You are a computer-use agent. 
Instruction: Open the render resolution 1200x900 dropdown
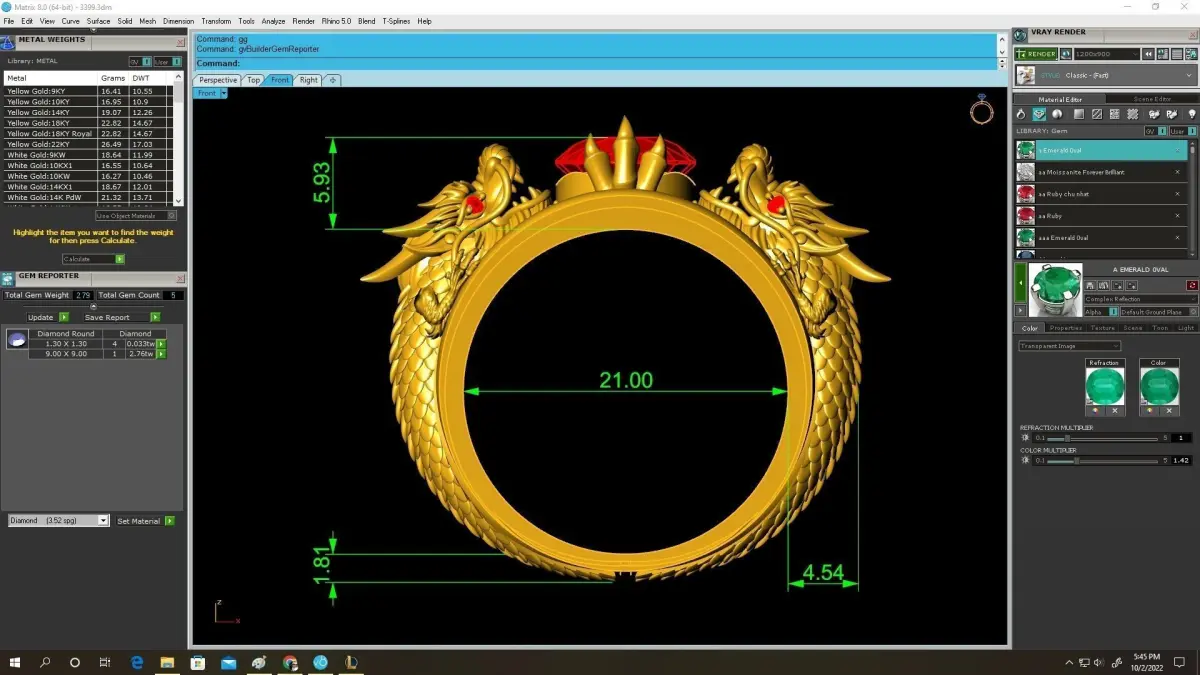1106,54
